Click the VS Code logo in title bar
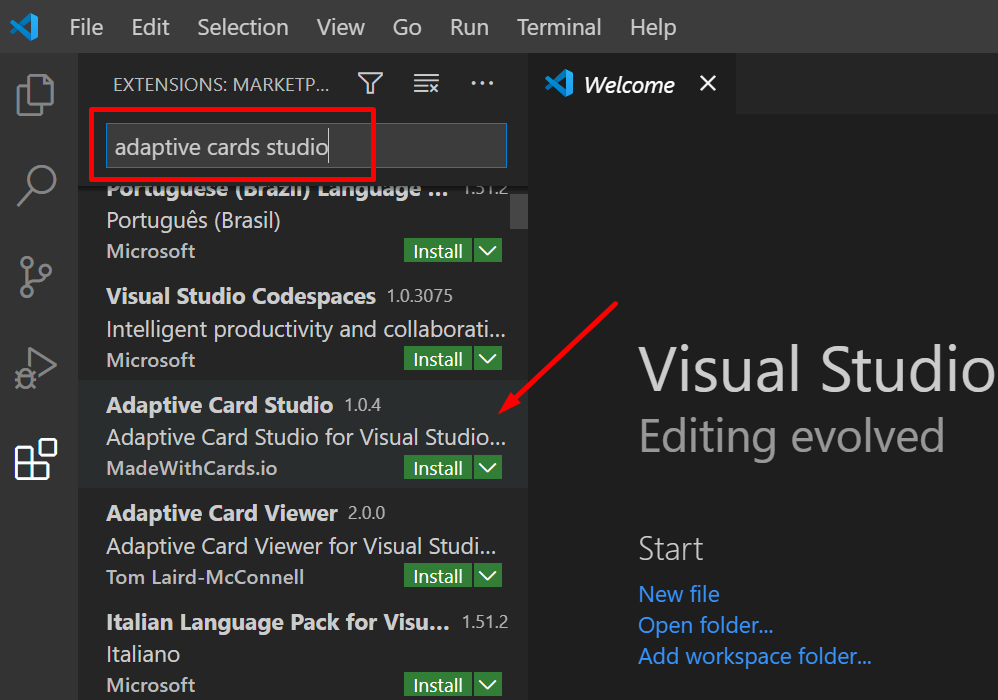The width and height of the screenshot is (998, 700). coord(25,27)
